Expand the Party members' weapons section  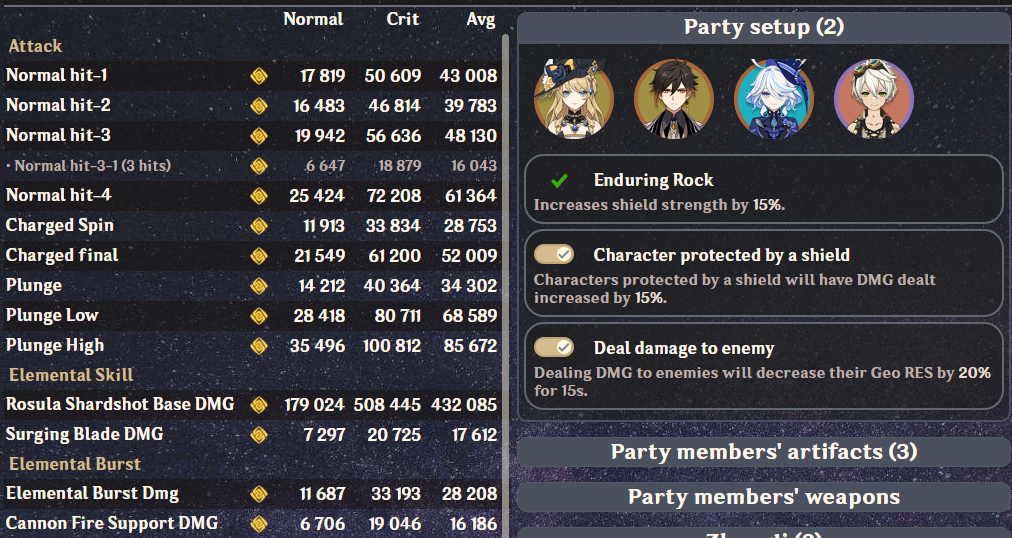click(763, 496)
